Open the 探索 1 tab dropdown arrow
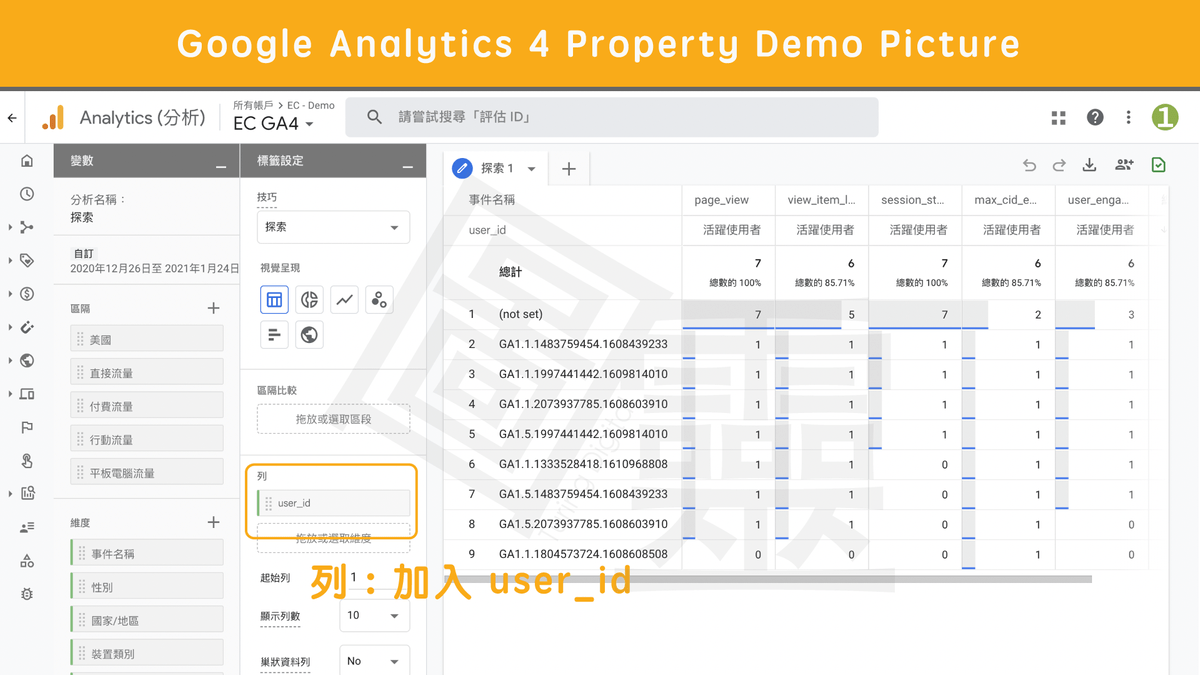The height and width of the screenshot is (675, 1200). pyautogui.click(x=531, y=169)
